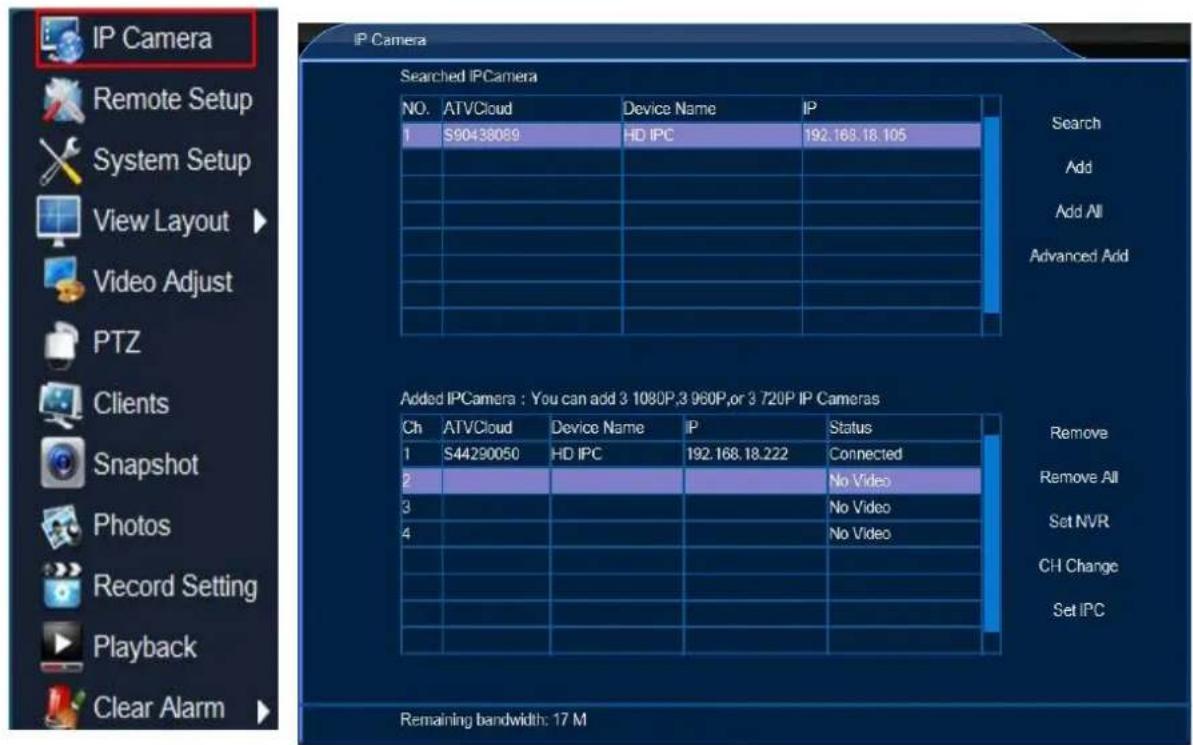
Task: Click the Remove button
Action: coord(1078,433)
